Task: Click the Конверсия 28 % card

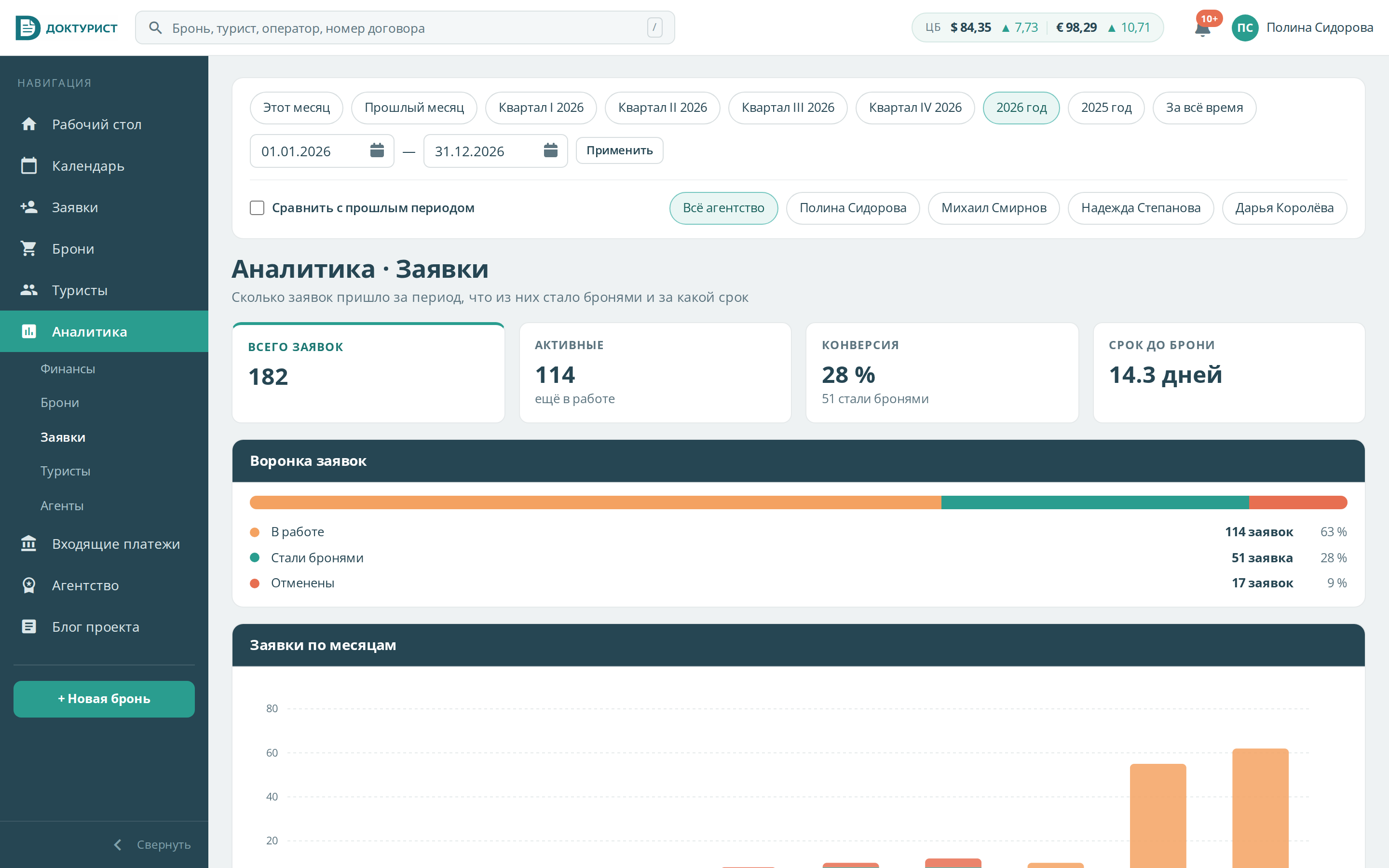Action: [x=942, y=373]
